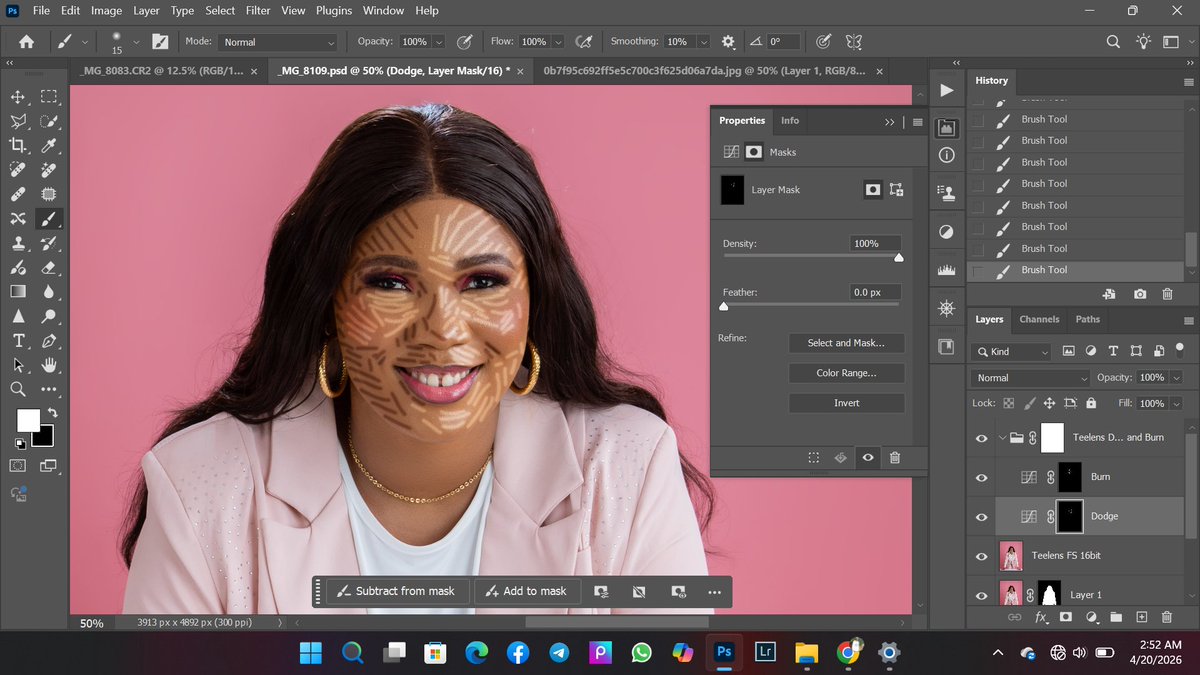This screenshot has height=675, width=1200.
Task: Open the Smoothing dropdown arrow
Action: (704, 42)
